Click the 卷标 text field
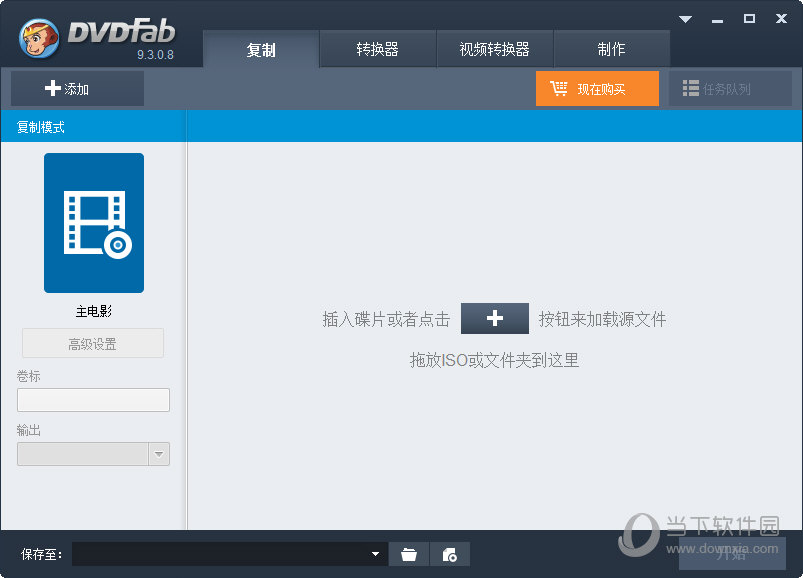The height and width of the screenshot is (578, 803). (93, 400)
